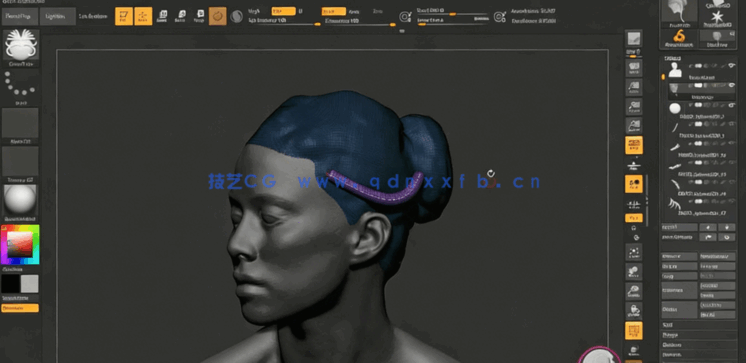
Task: Toggle the Floor grid button
Action: 634,165
